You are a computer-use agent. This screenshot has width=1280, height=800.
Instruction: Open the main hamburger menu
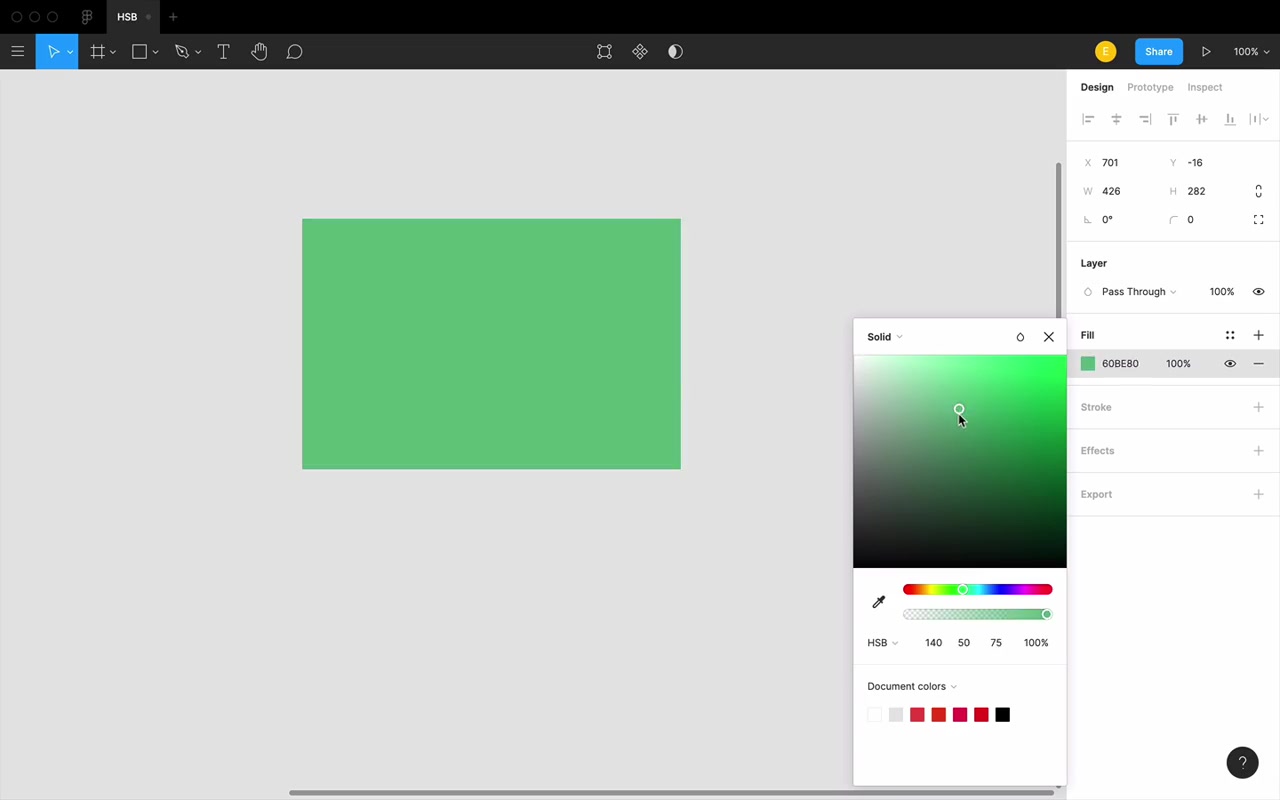[18, 52]
